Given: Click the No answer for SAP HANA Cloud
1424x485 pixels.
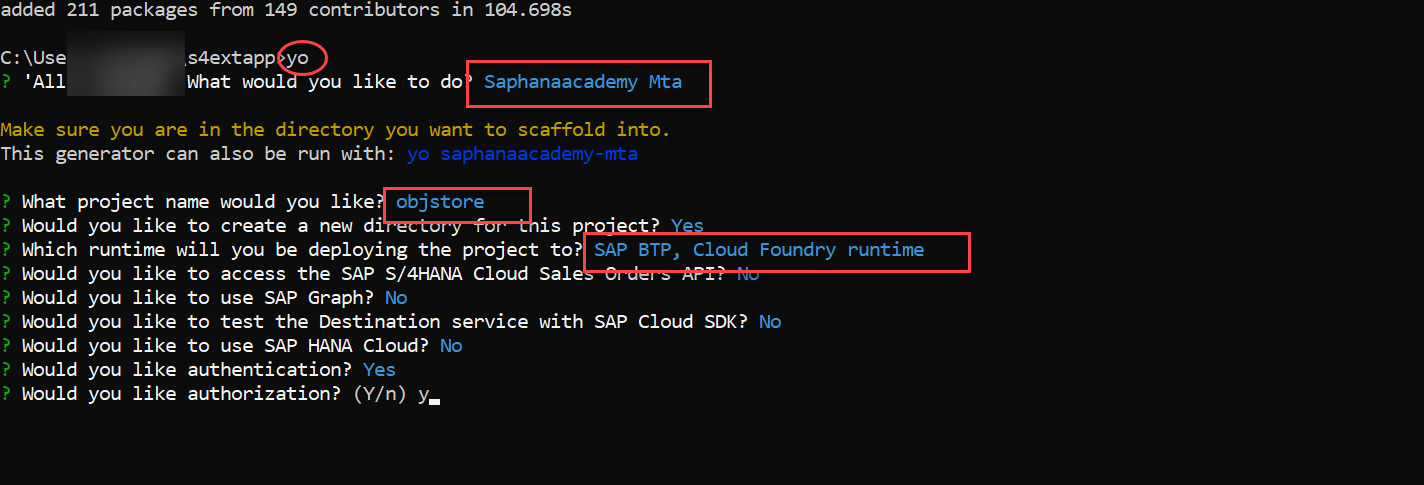Looking at the screenshot, I should coord(451,346).
